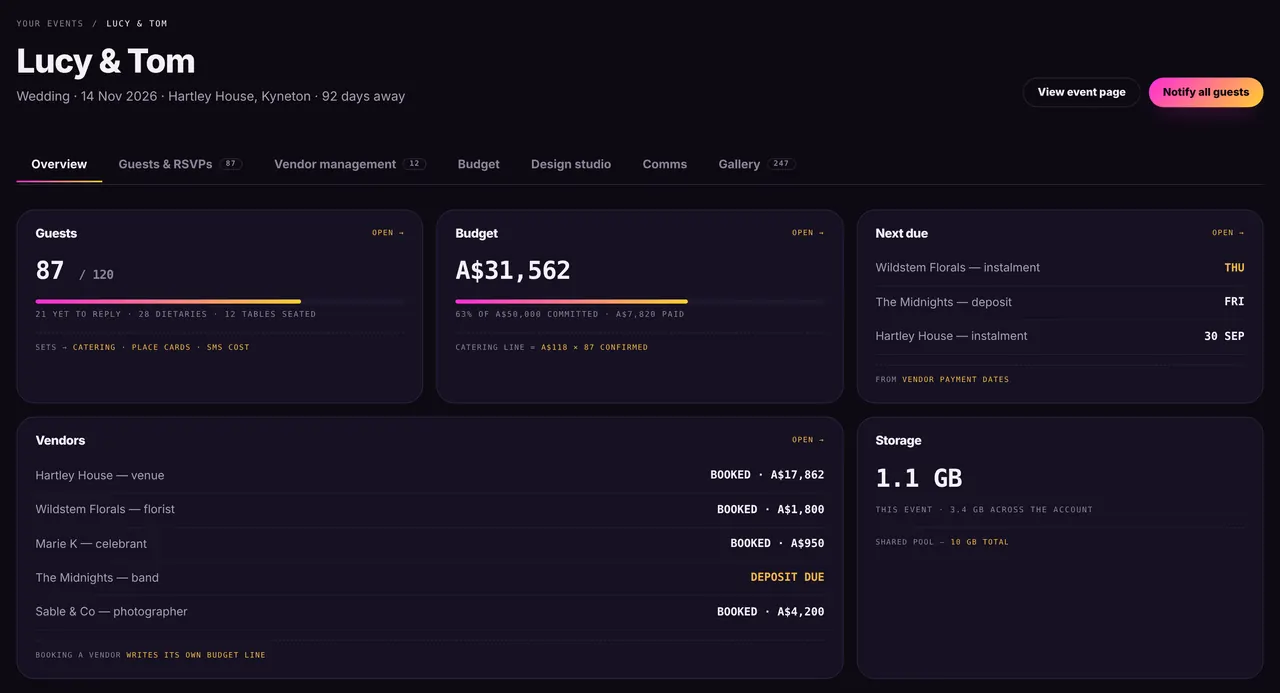This screenshot has width=1280, height=693.
Task: Click the "30 SEP" due date
Action: pos(1224,336)
